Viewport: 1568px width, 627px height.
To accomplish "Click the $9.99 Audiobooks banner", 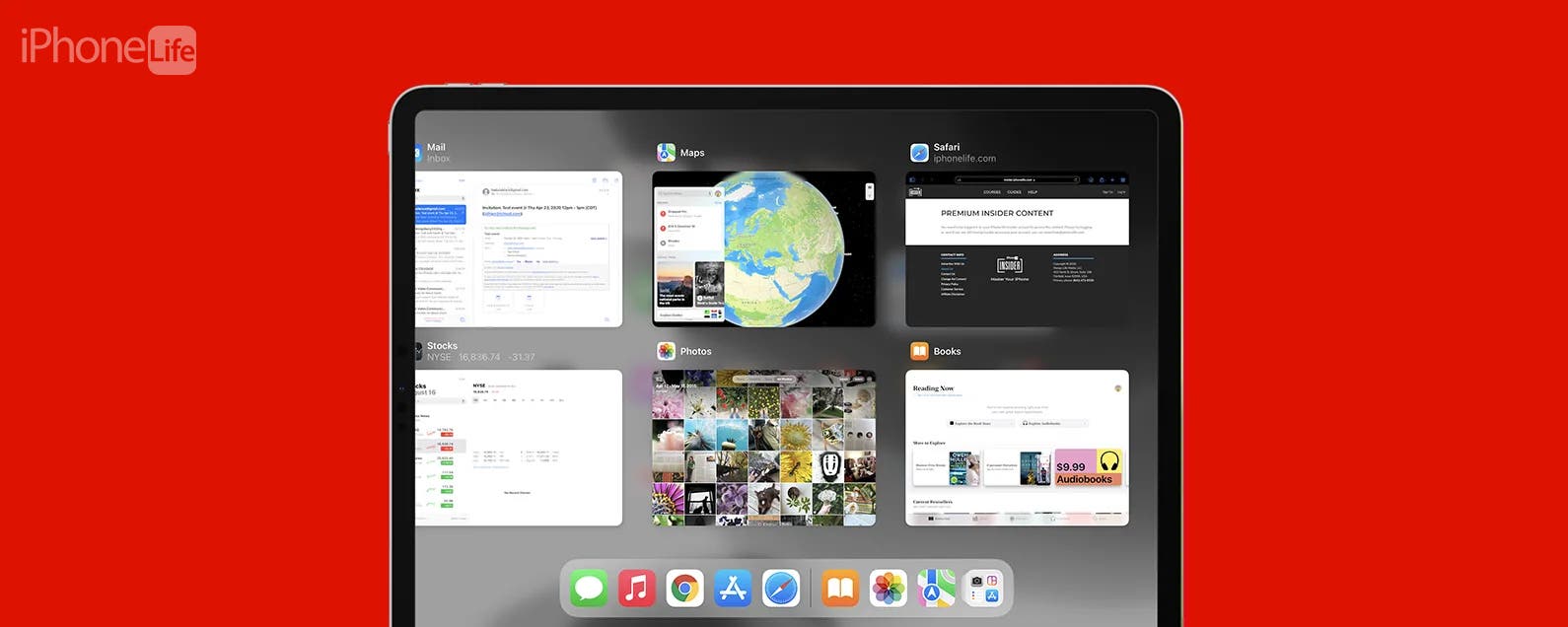I will point(1088,467).
